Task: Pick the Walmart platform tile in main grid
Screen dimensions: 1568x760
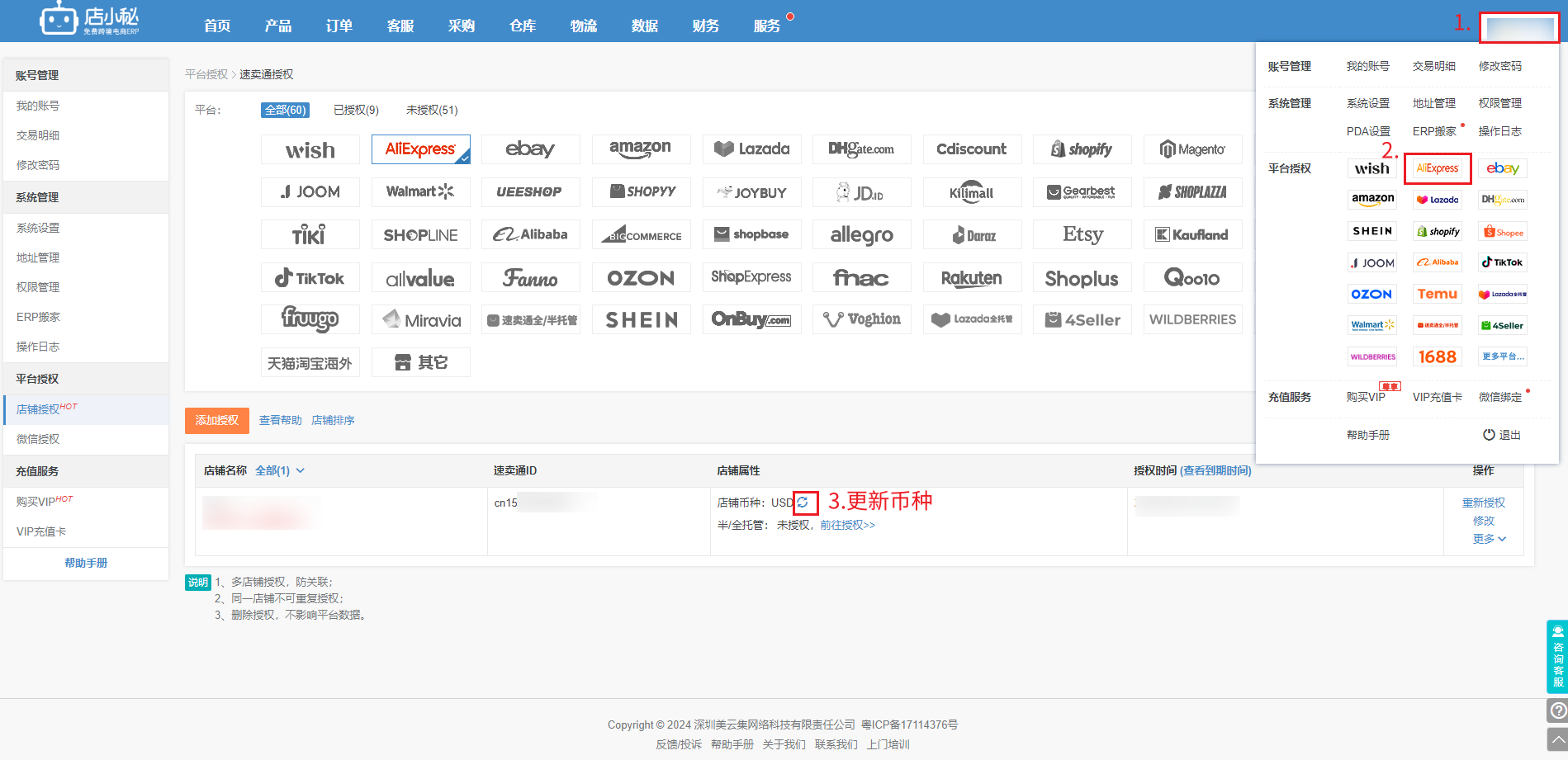Action: pyautogui.click(x=421, y=192)
